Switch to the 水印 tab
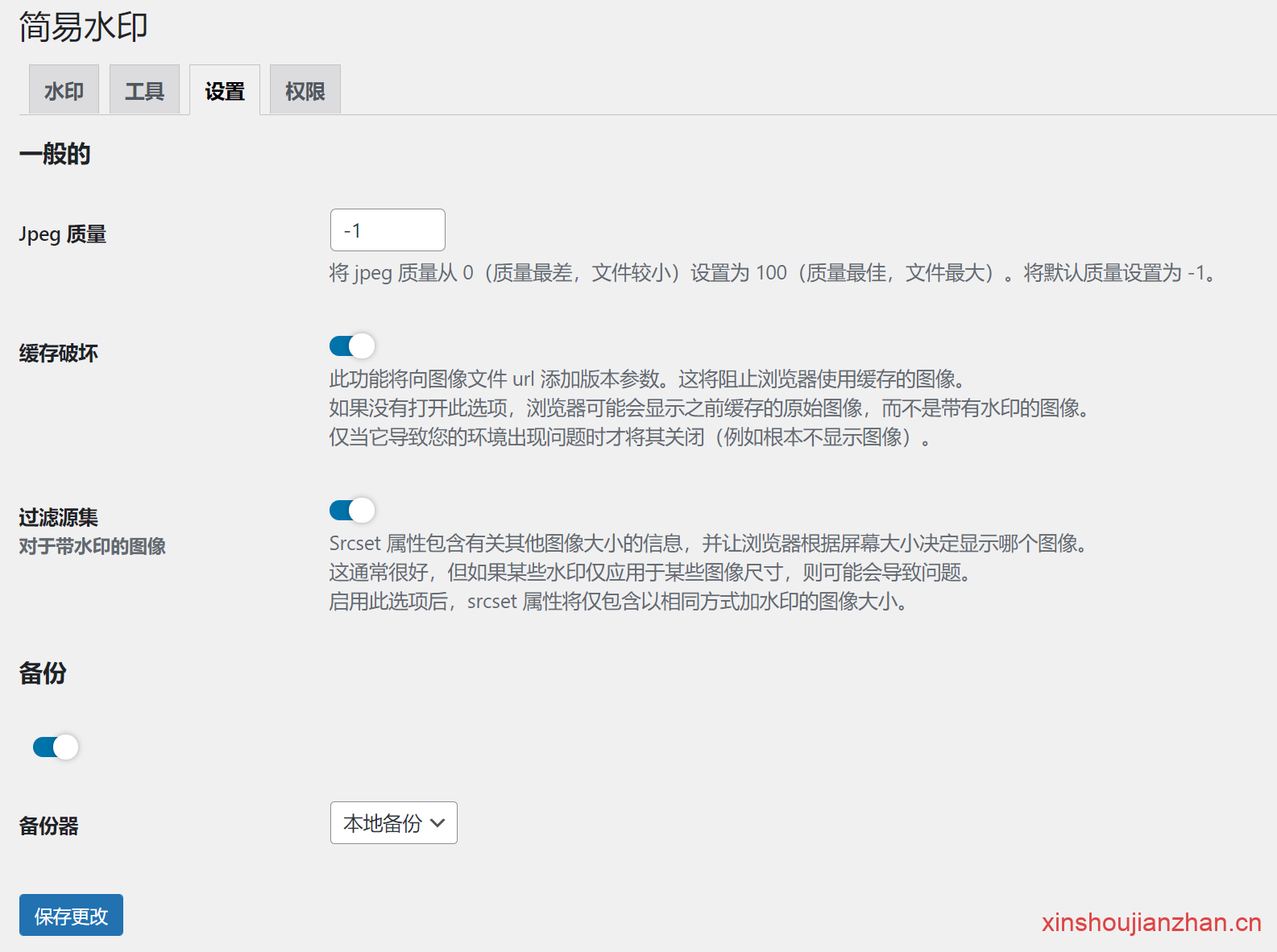This screenshot has width=1277, height=952. click(x=64, y=89)
